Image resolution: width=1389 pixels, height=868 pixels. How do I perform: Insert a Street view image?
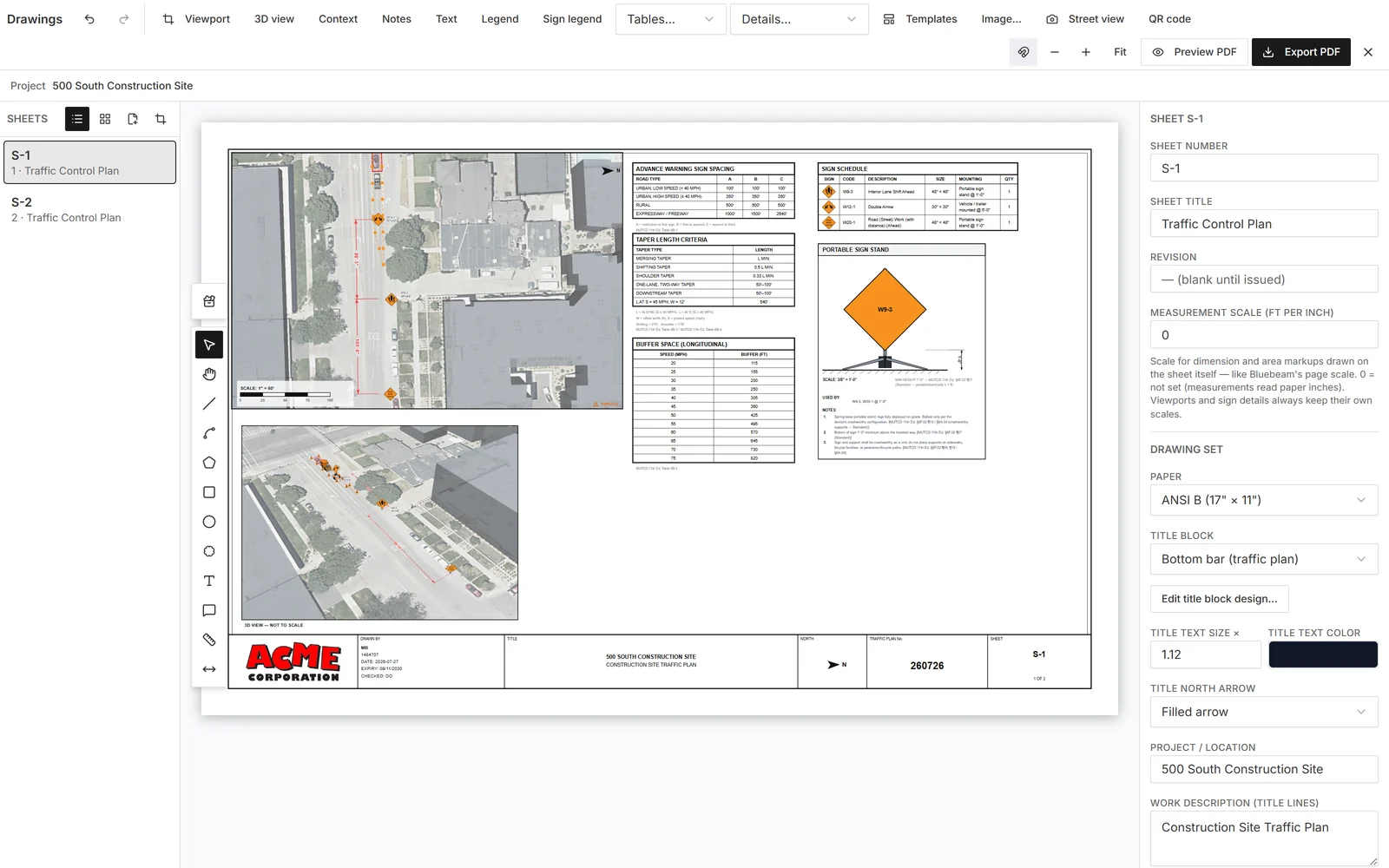(x=1084, y=19)
